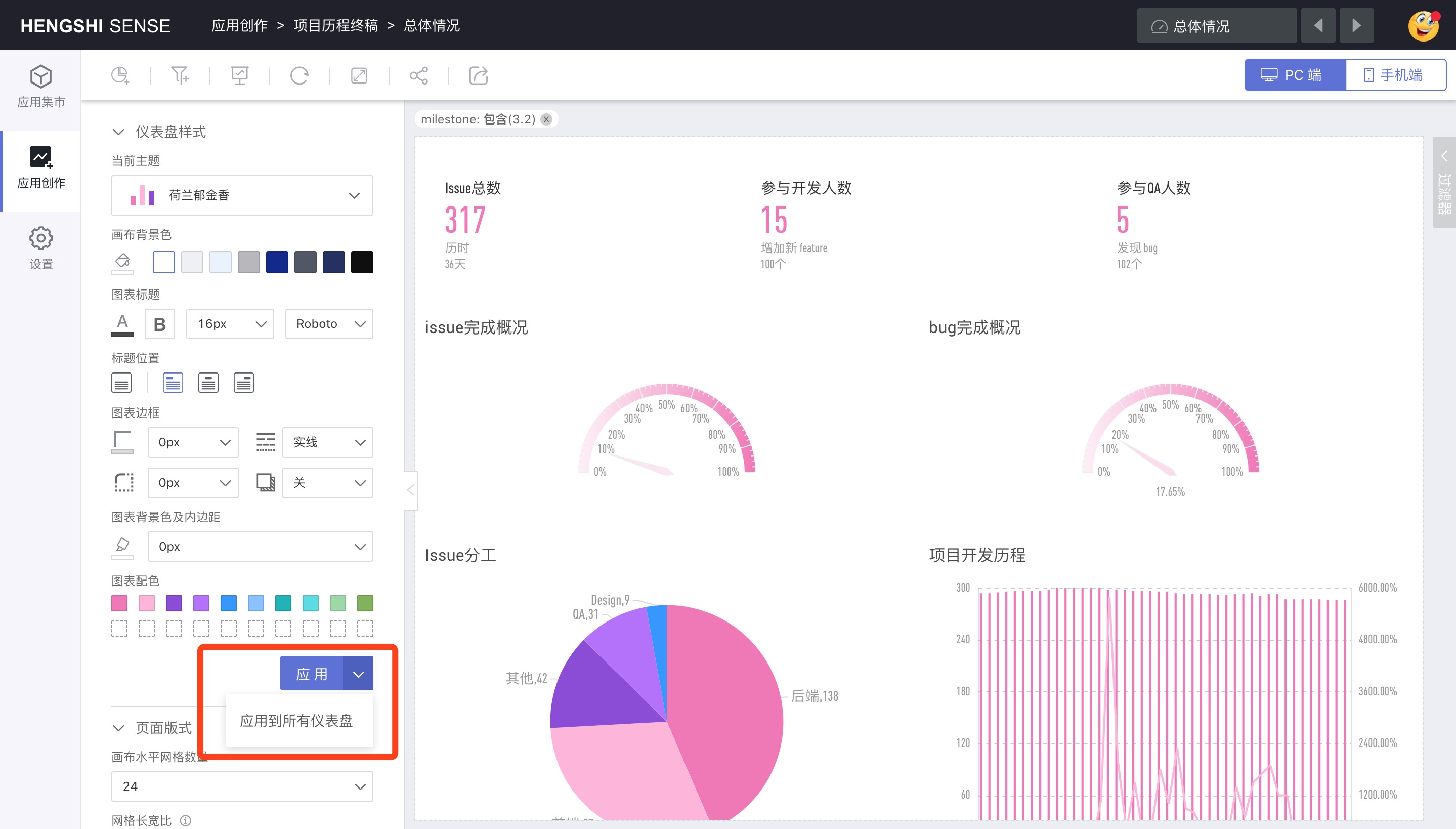The image size is (1456, 829).
Task: Click 应用创作 in the breadcrumb
Action: coord(239,26)
